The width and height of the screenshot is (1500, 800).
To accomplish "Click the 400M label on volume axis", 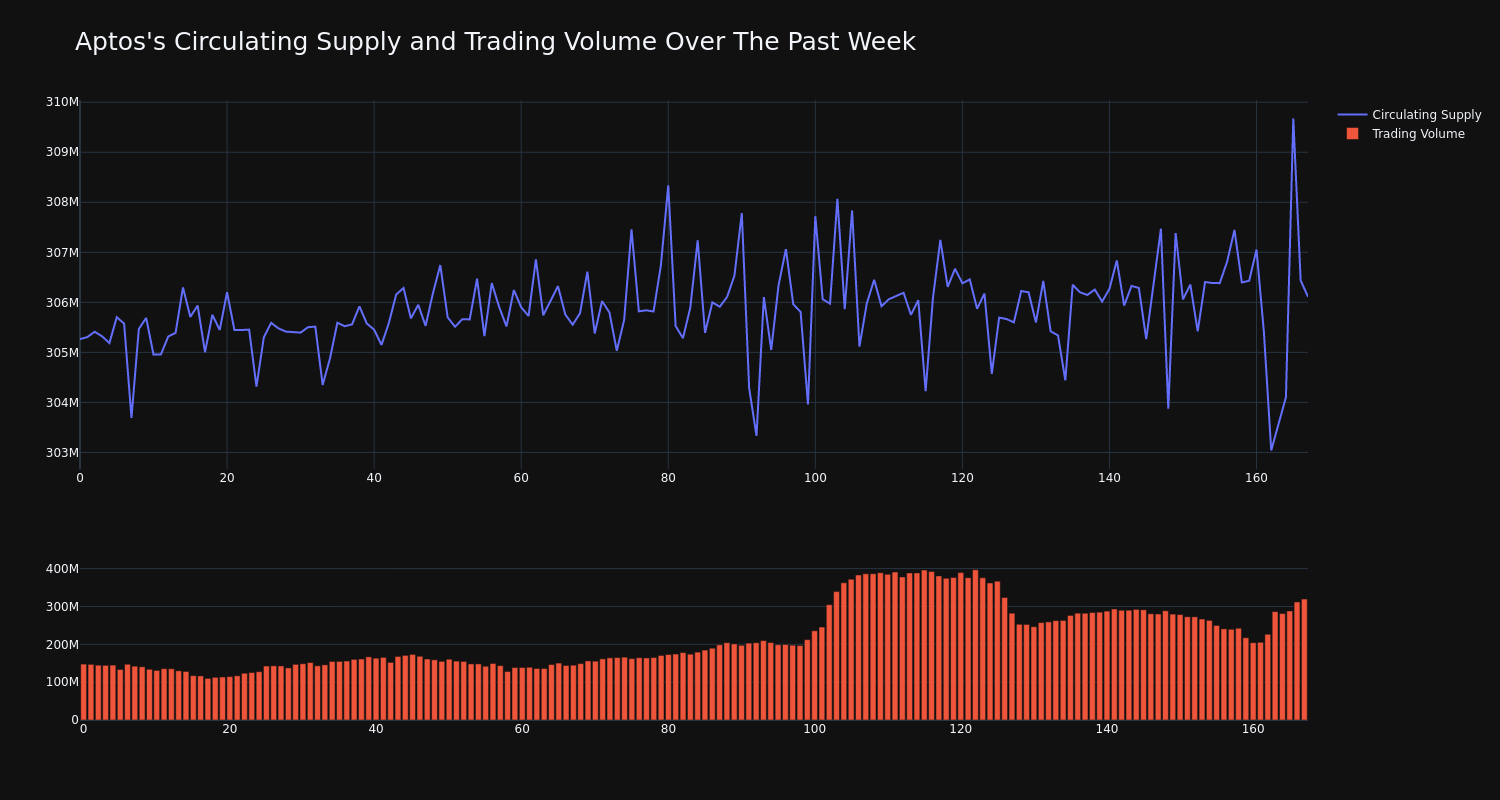I will coord(62,569).
